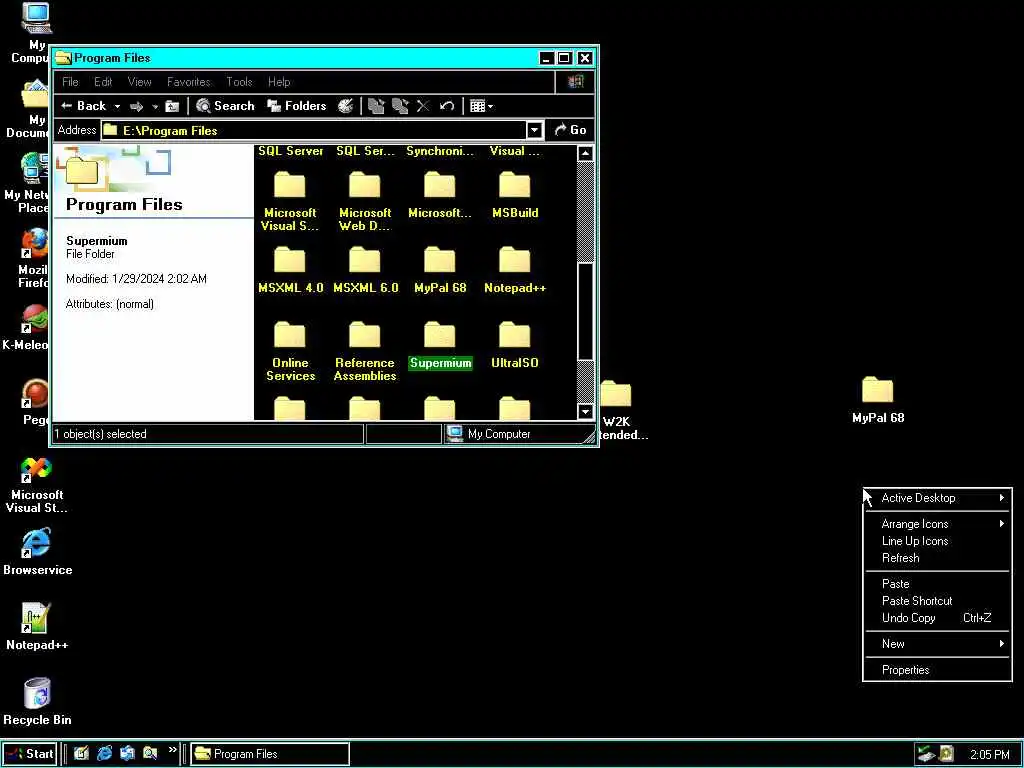Viewport: 1024px width, 768px height.
Task: Choose Paste Shortcut from context menu
Action: click(x=937, y=600)
